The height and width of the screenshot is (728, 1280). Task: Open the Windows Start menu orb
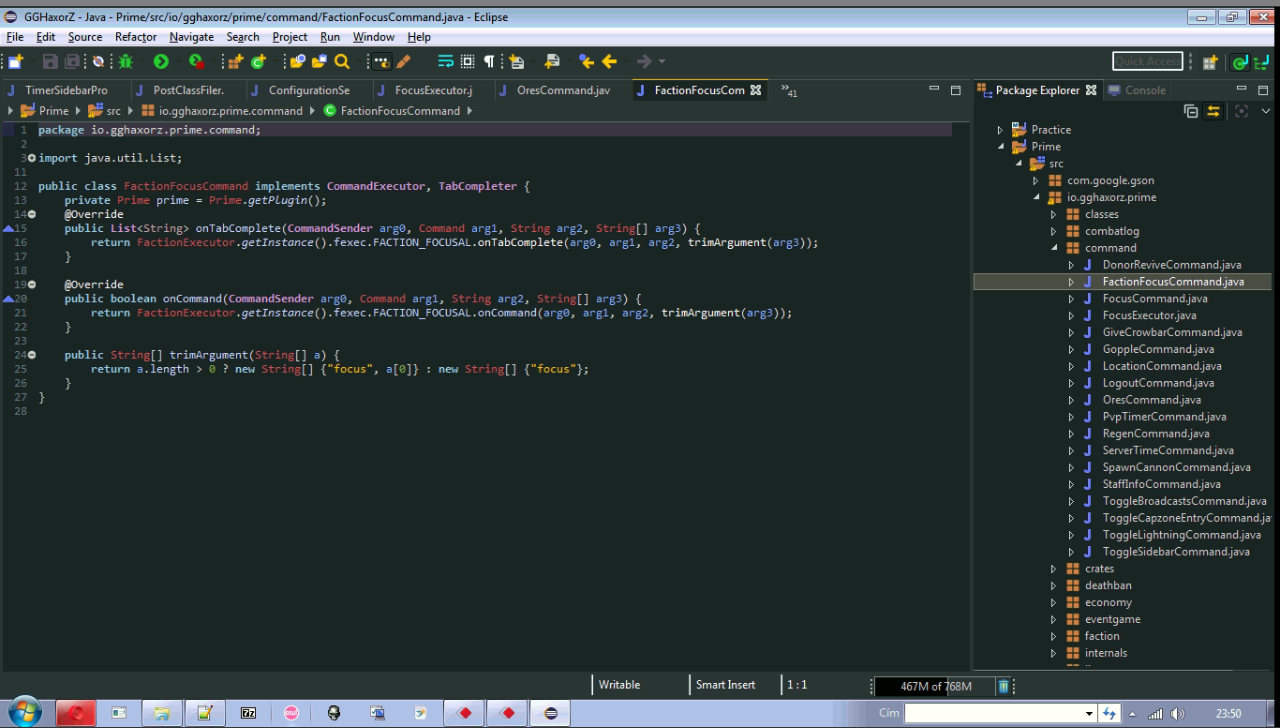24,712
